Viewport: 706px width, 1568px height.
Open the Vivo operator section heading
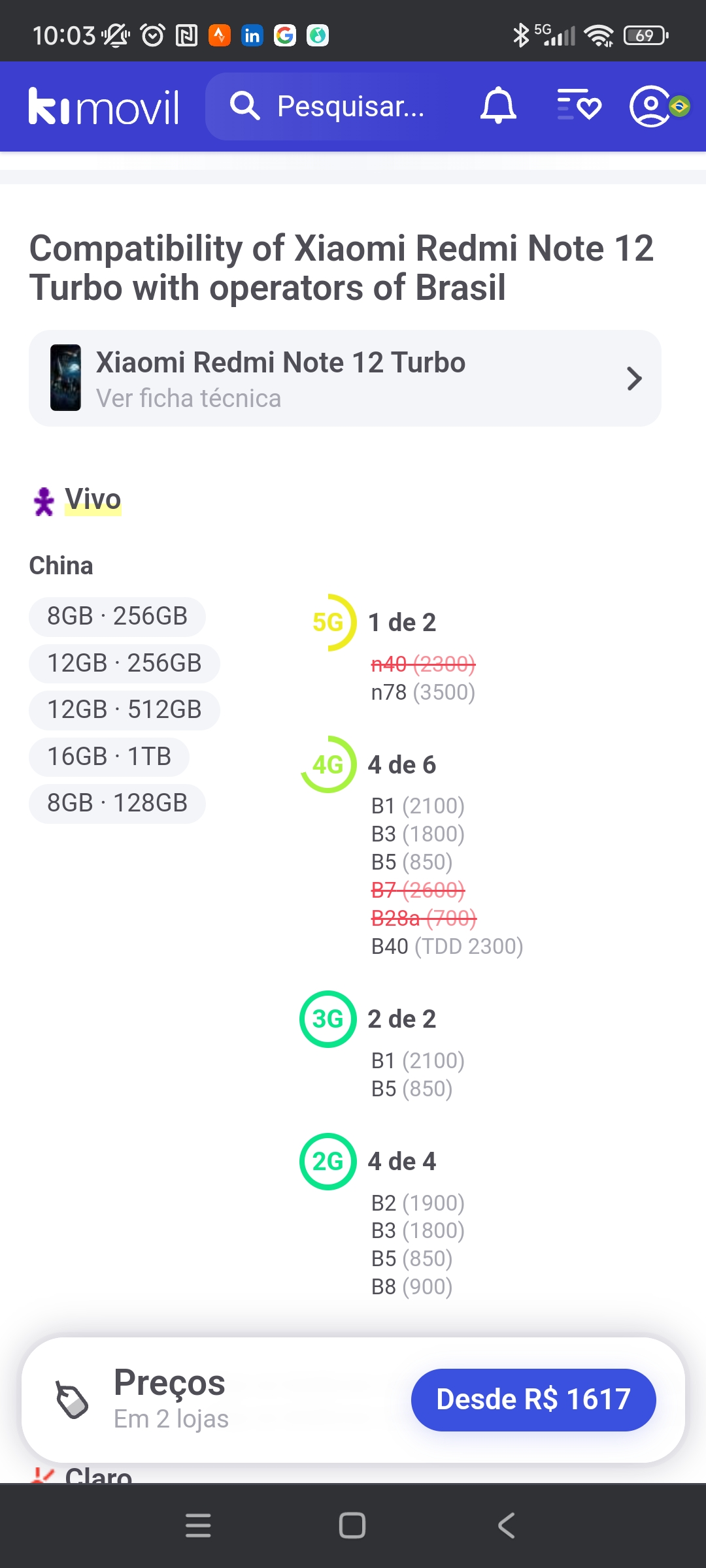pos(93,500)
